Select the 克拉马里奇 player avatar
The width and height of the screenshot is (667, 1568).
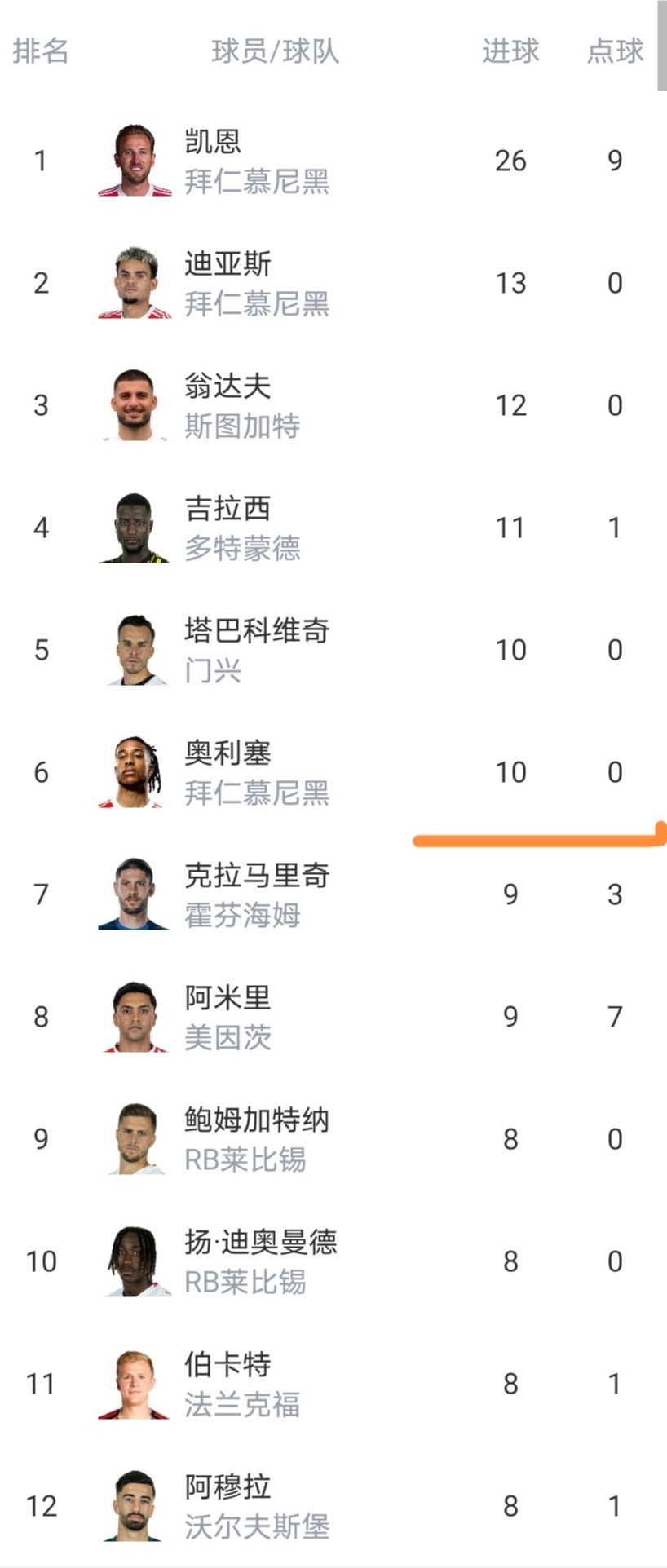tap(135, 894)
